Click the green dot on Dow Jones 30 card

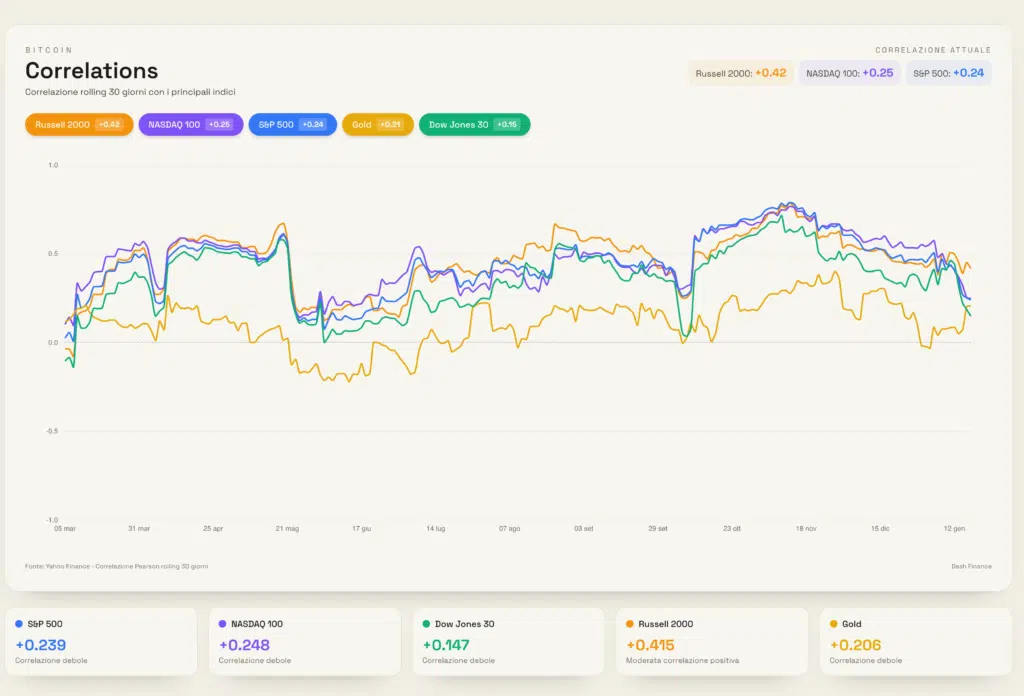(426, 624)
